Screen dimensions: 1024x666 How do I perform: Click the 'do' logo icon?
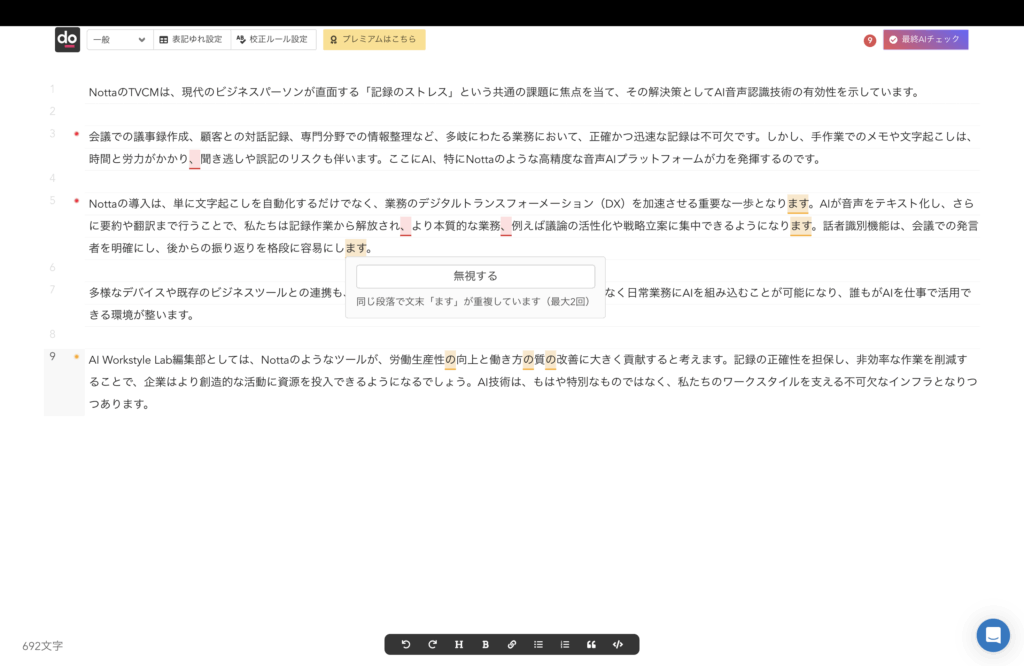(67, 40)
